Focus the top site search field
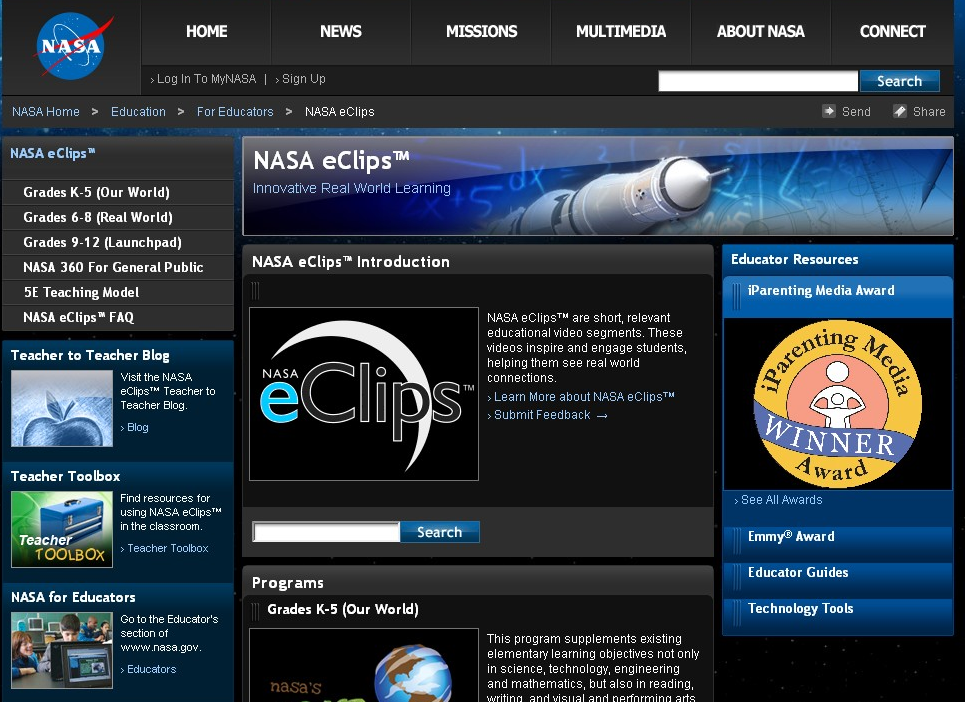The image size is (965, 702). 758,81
